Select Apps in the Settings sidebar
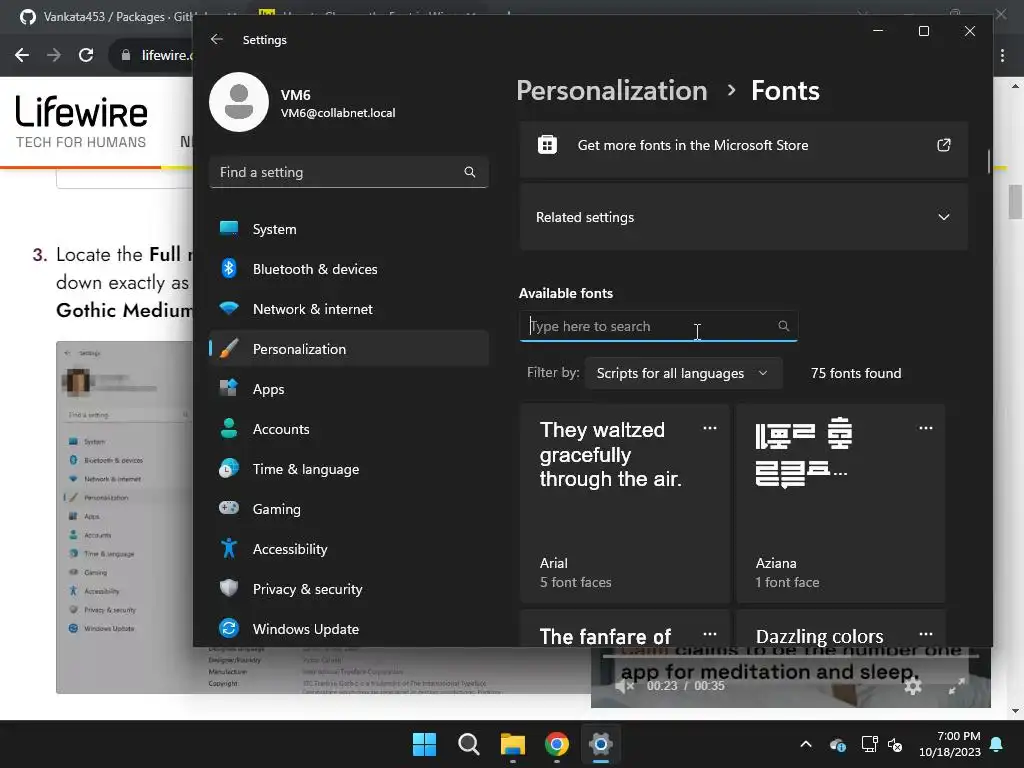 tap(349, 389)
